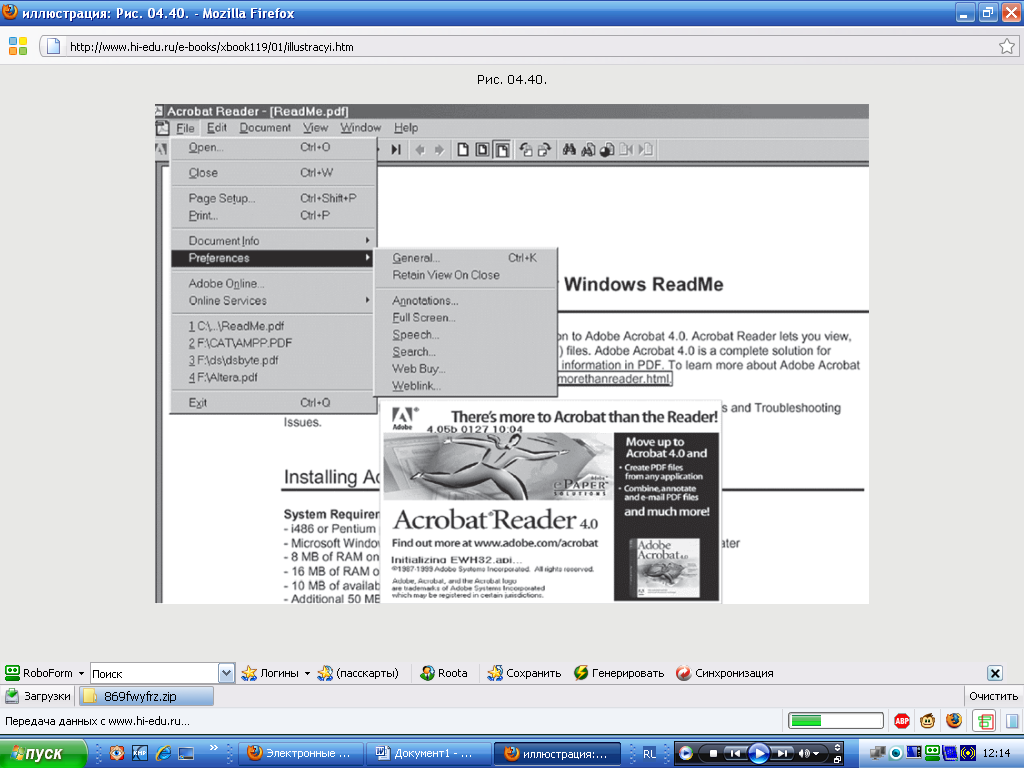Click the round teal eye tray icon
Screen dimensions: 1024x768
pyautogui.click(x=897, y=754)
